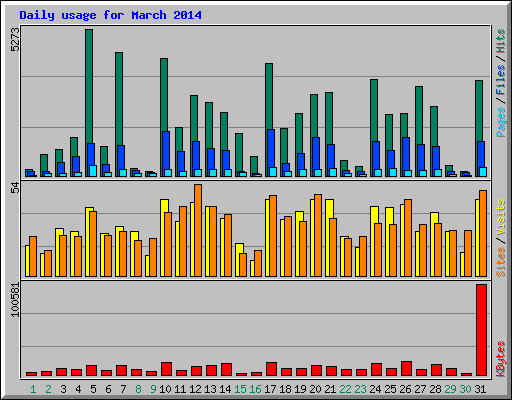
Task: Click the green hits bar for day 31
Action: 479,111
